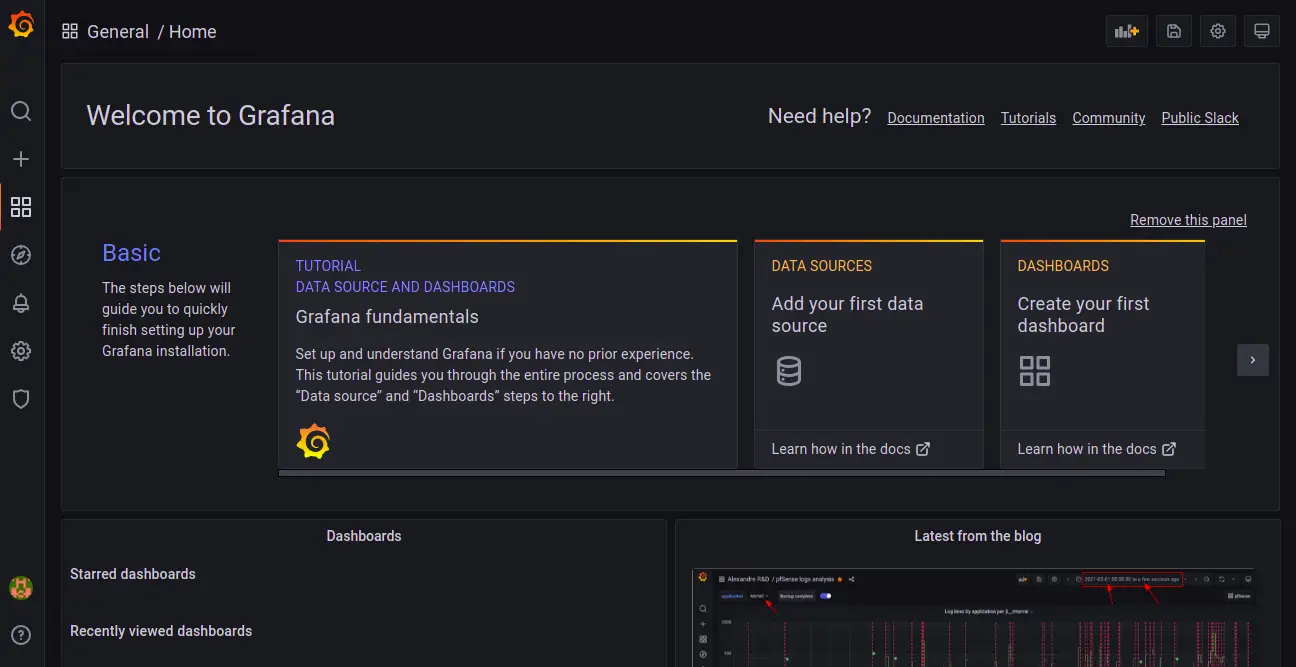This screenshot has width=1296, height=667.
Task: Open the Search dashboards icon
Action: click(x=21, y=111)
